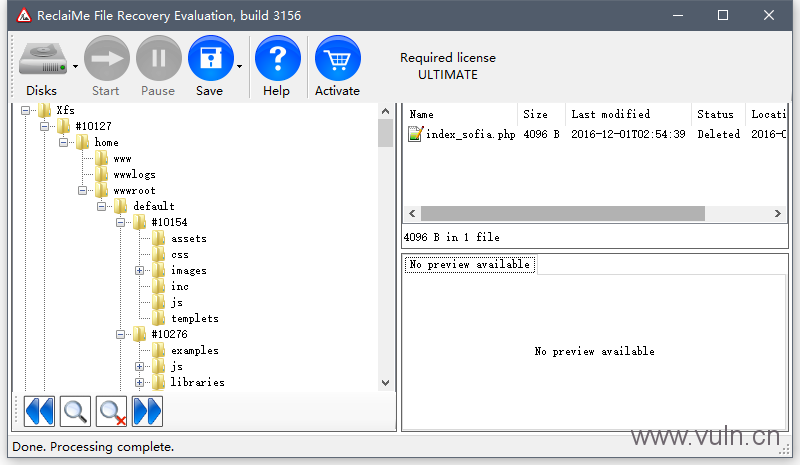This screenshot has height=465, width=800.
Task: Click the Save floppy icon
Action: click(211, 58)
